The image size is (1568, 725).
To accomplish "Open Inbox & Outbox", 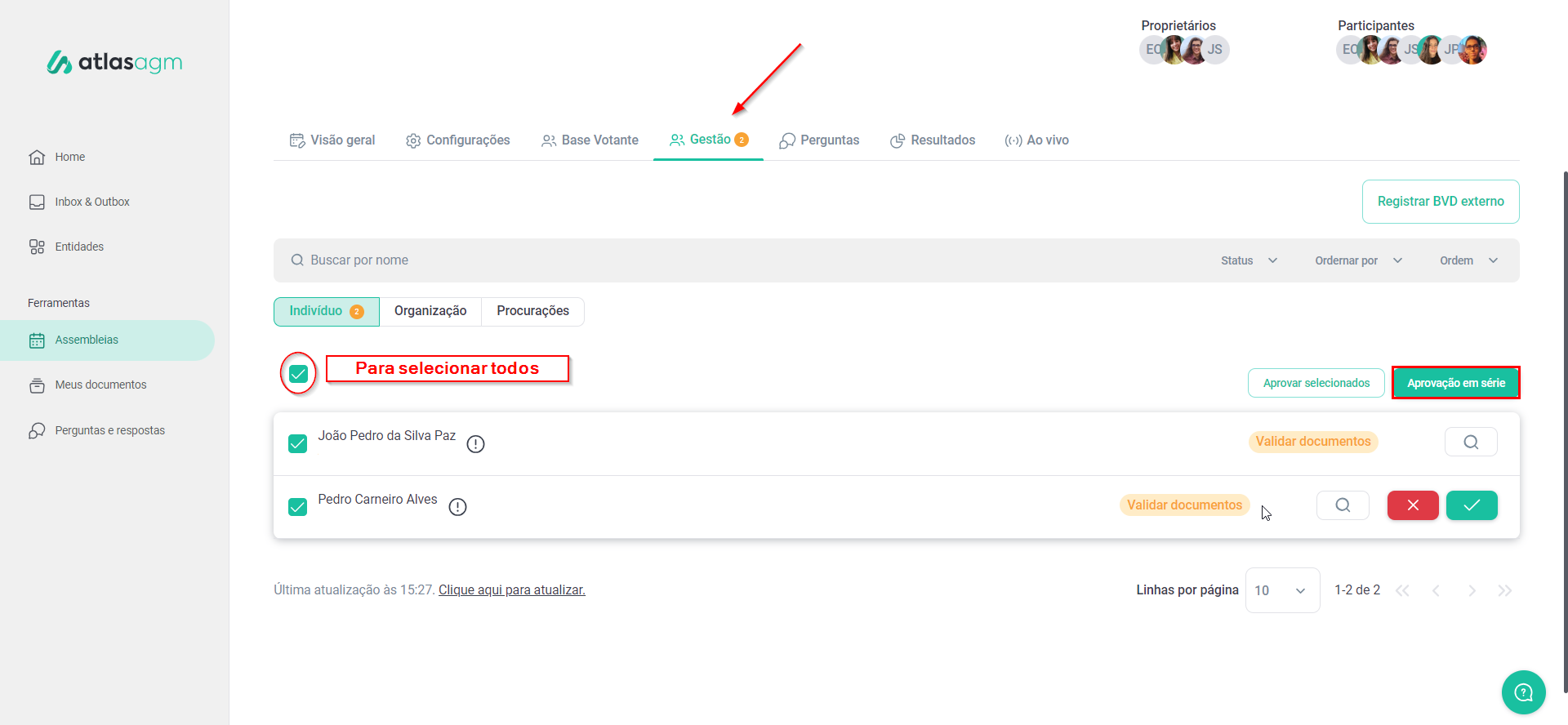I will (x=91, y=202).
